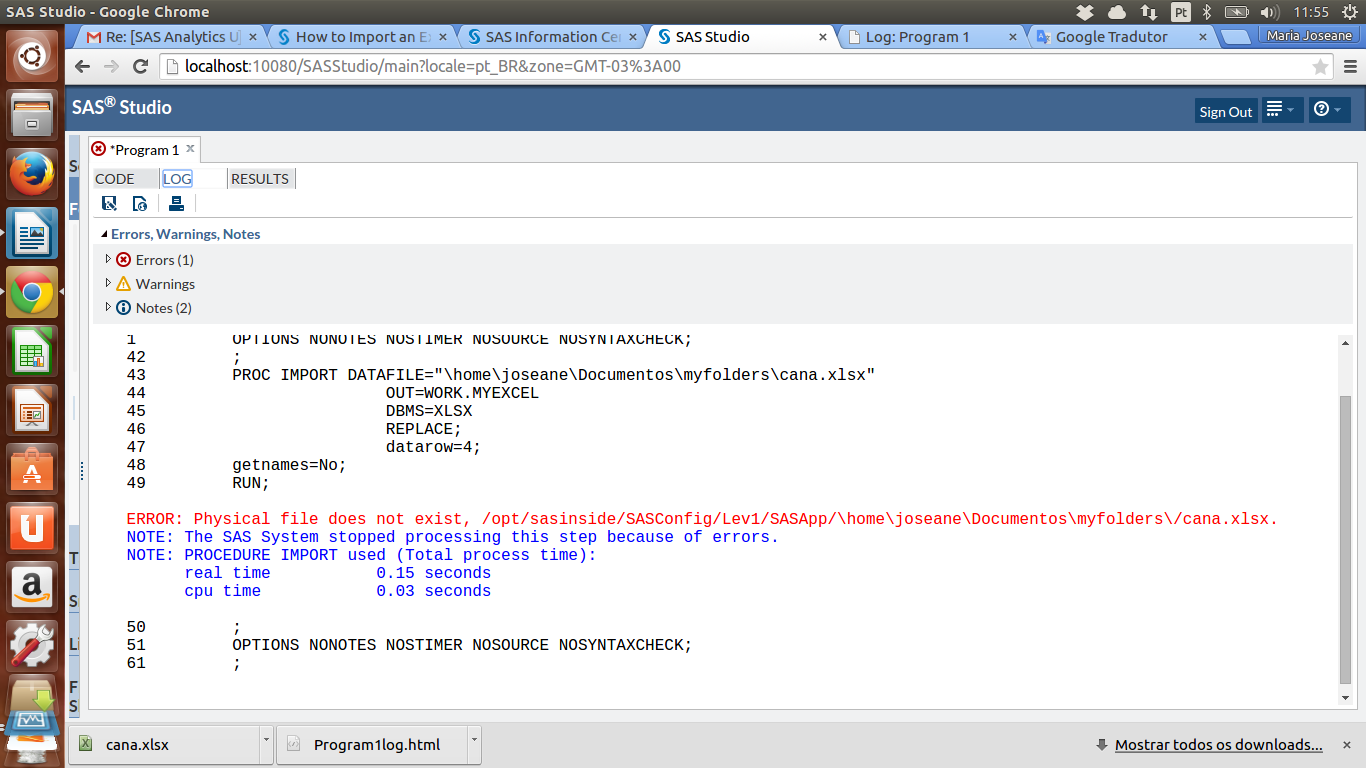The width and height of the screenshot is (1366, 768).
Task: Go back with the Chrome back arrow
Action: (x=84, y=67)
